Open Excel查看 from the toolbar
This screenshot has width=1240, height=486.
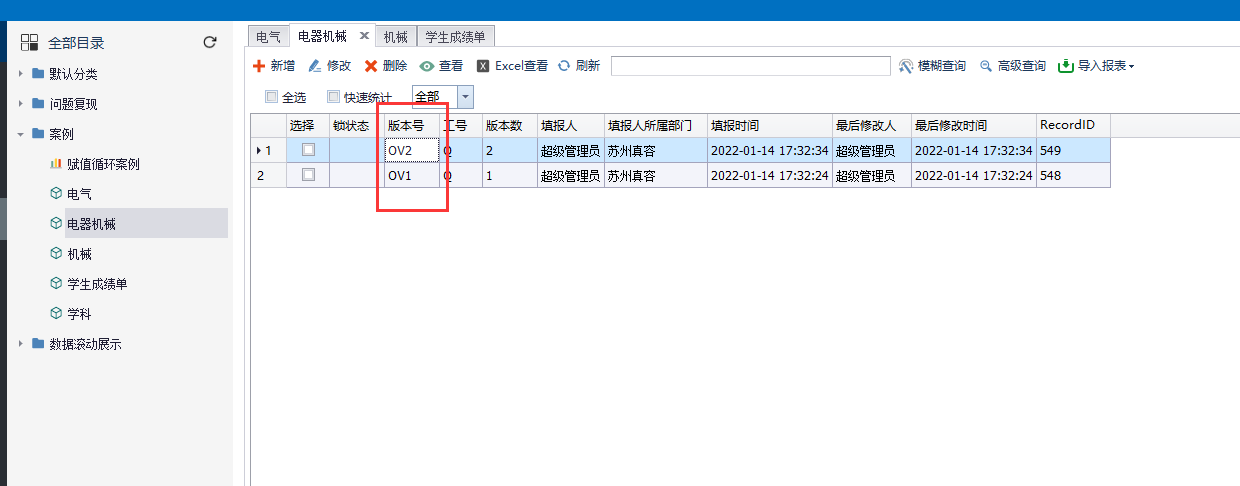pos(512,66)
